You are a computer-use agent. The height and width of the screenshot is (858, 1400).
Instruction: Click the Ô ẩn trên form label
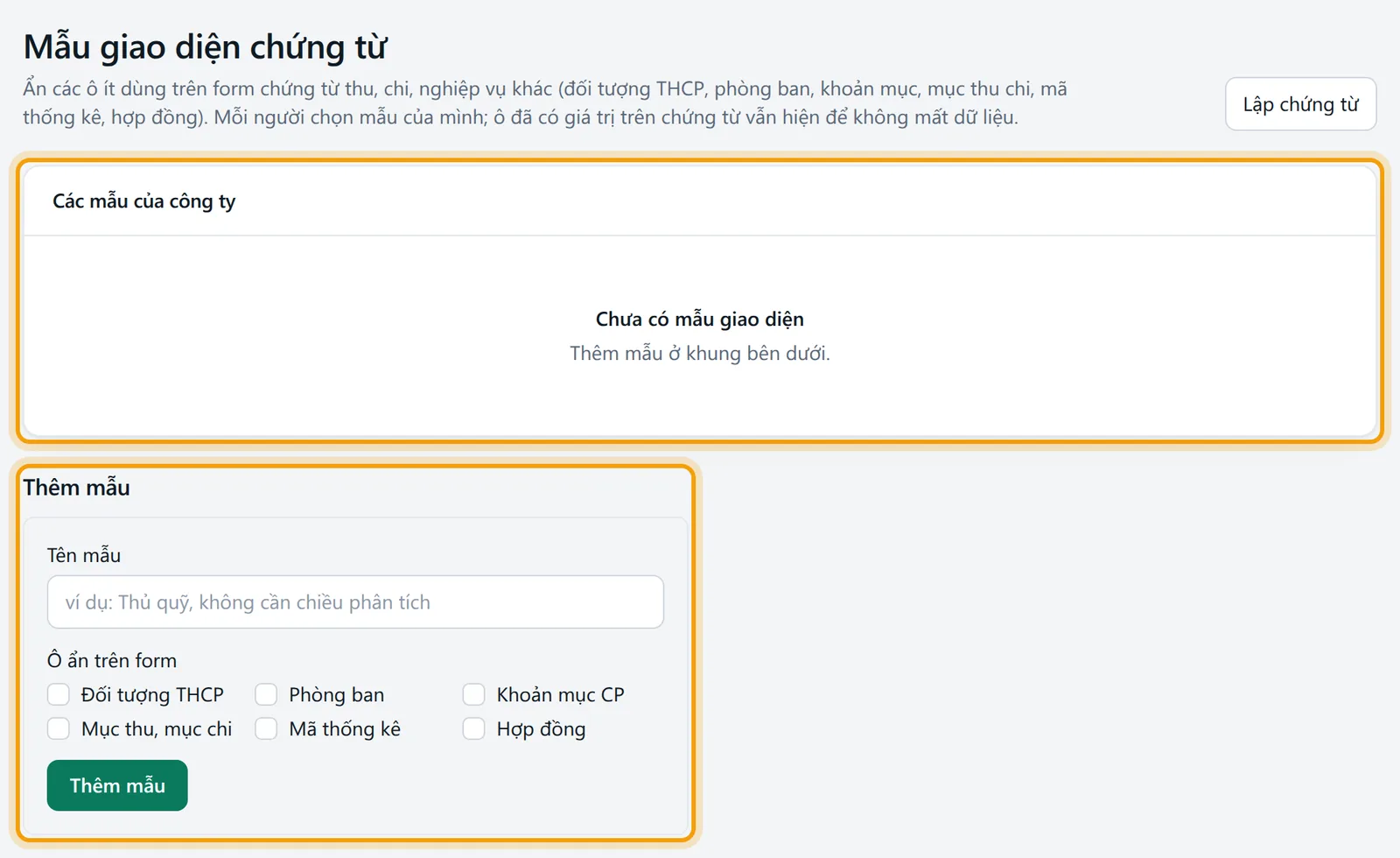coord(112,660)
